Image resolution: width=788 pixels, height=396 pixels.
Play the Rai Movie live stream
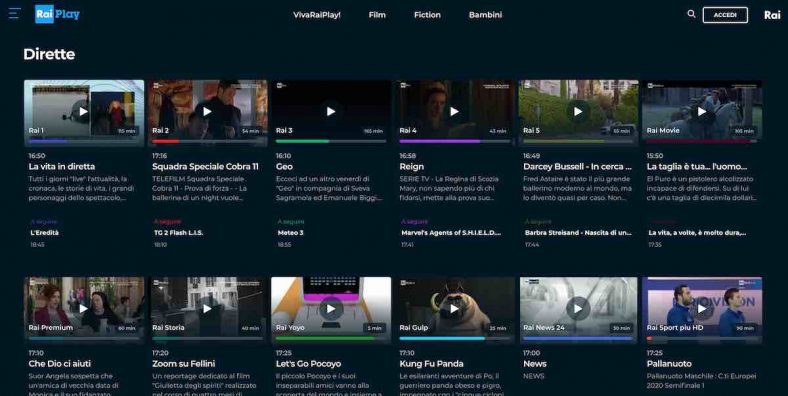point(702,112)
